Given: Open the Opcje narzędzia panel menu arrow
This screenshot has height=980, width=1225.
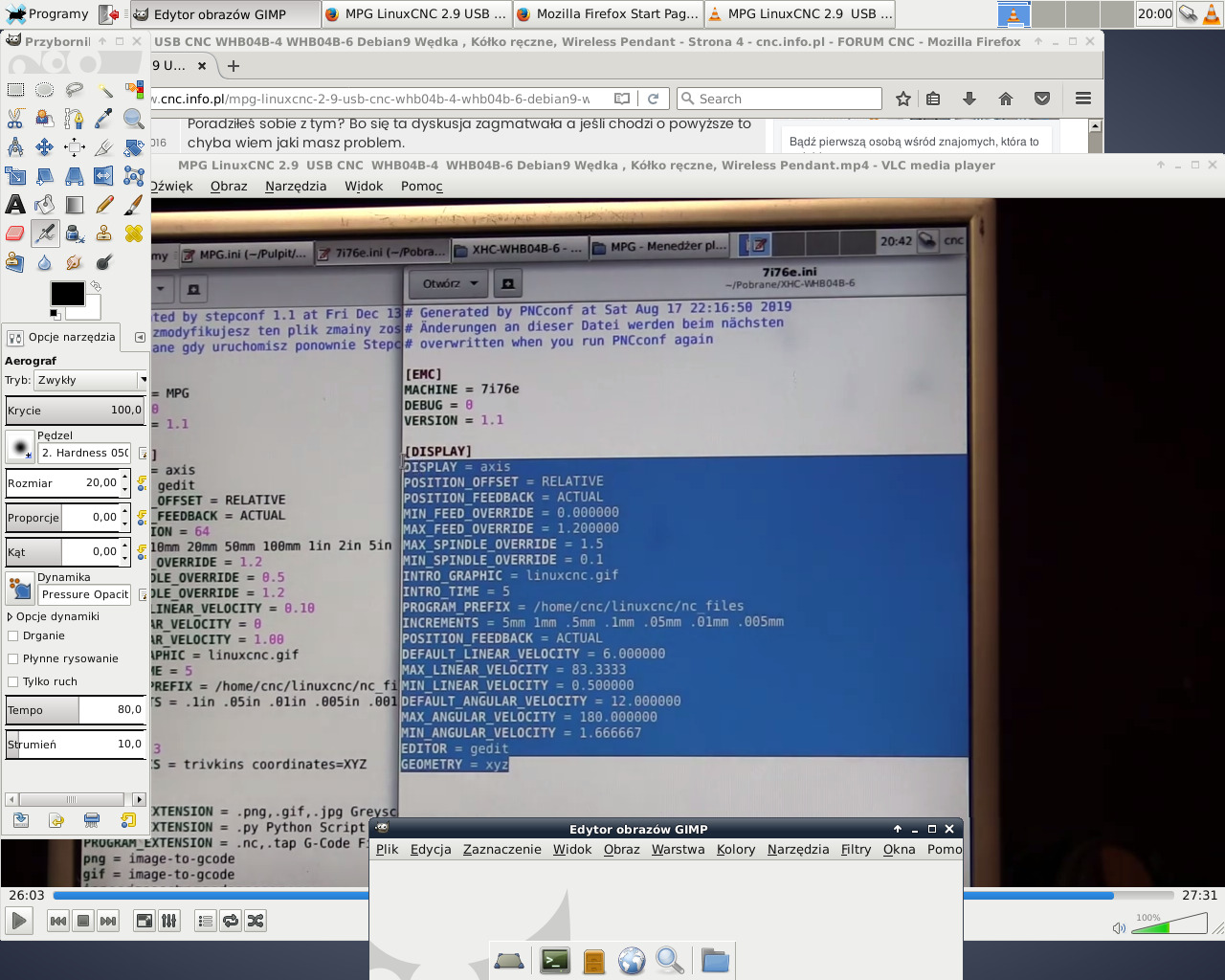Looking at the screenshot, I should coord(140,337).
